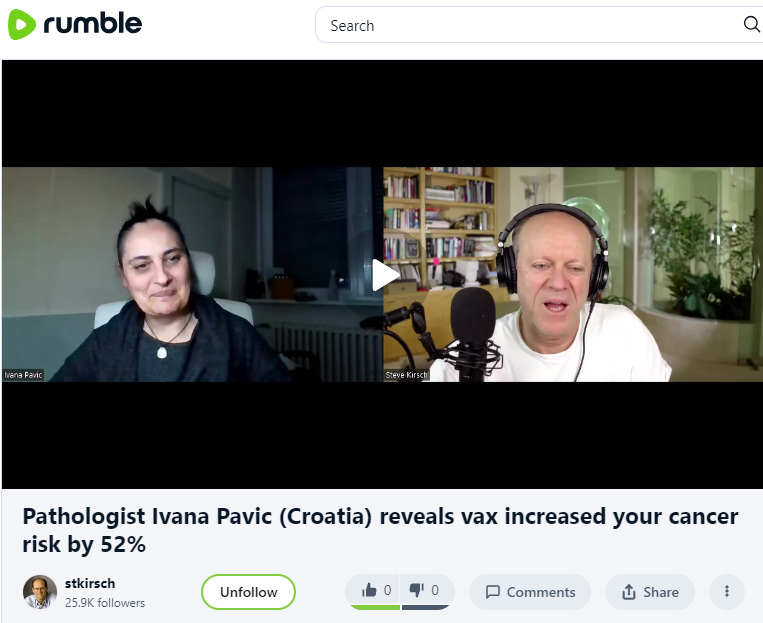Play the video with the center play button

coord(385,275)
